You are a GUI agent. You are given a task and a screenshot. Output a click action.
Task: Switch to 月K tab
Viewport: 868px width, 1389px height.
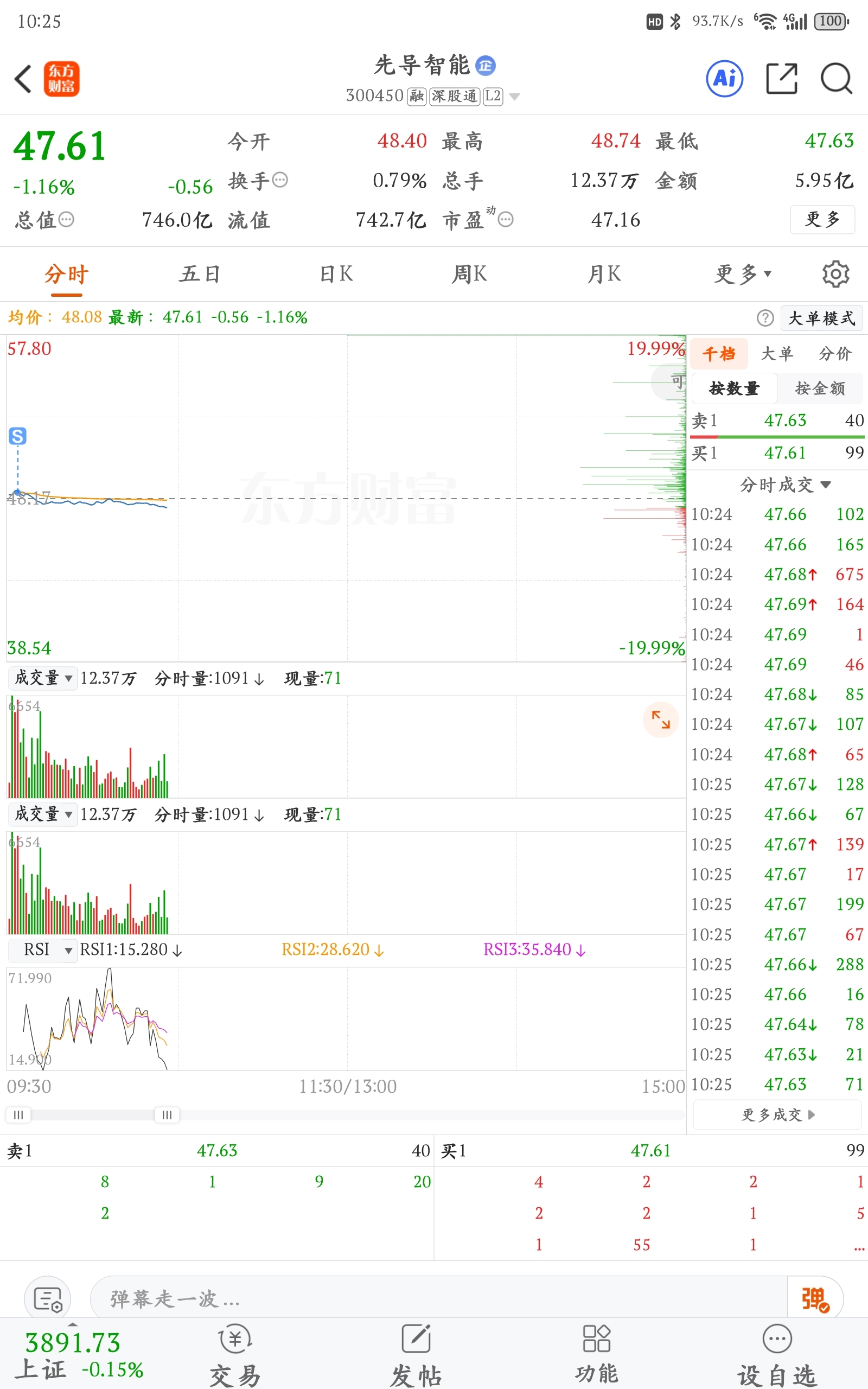point(603,275)
